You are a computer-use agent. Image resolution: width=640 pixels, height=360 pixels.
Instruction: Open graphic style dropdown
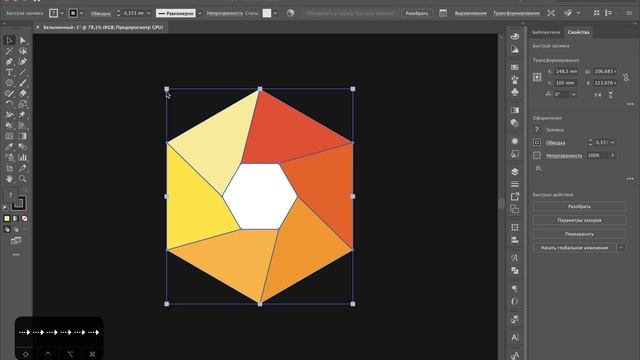click(x=275, y=13)
